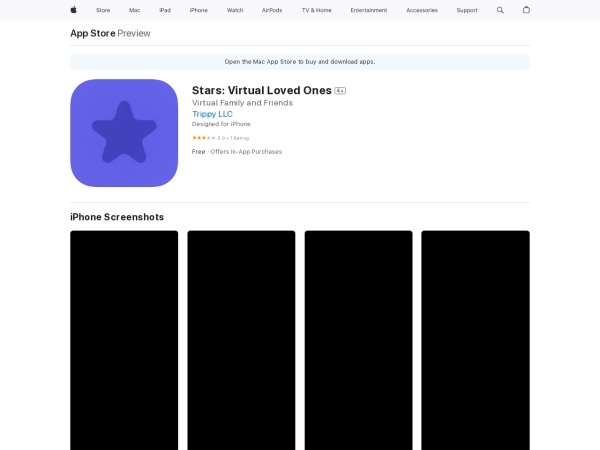Viewport: 600px width, 450px height.
Task: Click the Stars app icon
Action: 124,133
